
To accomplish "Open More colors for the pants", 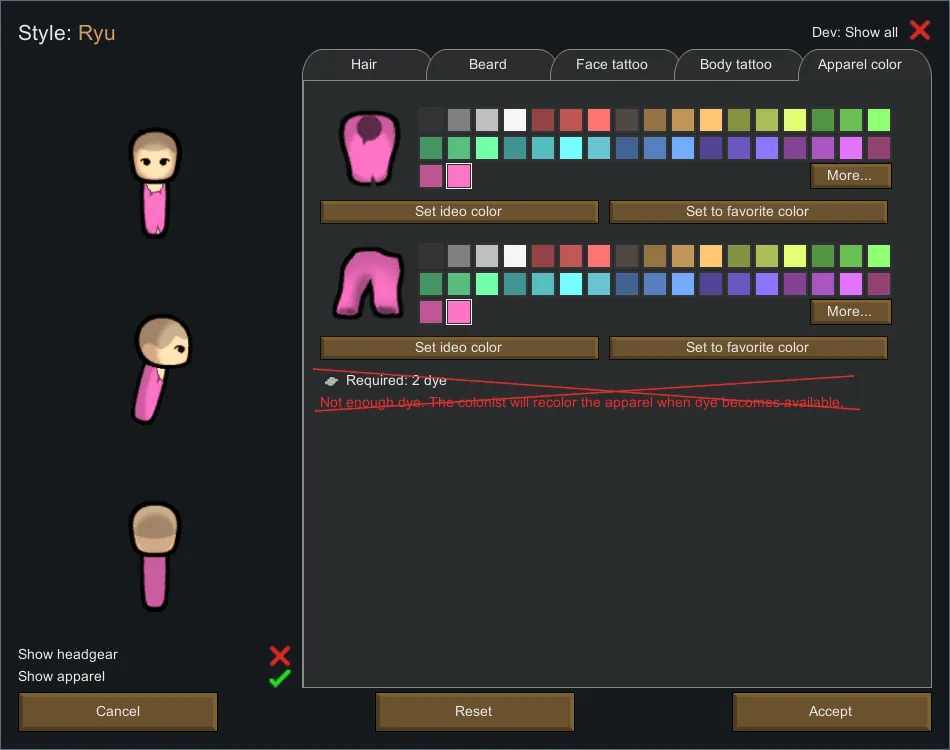I will [850, 312].
